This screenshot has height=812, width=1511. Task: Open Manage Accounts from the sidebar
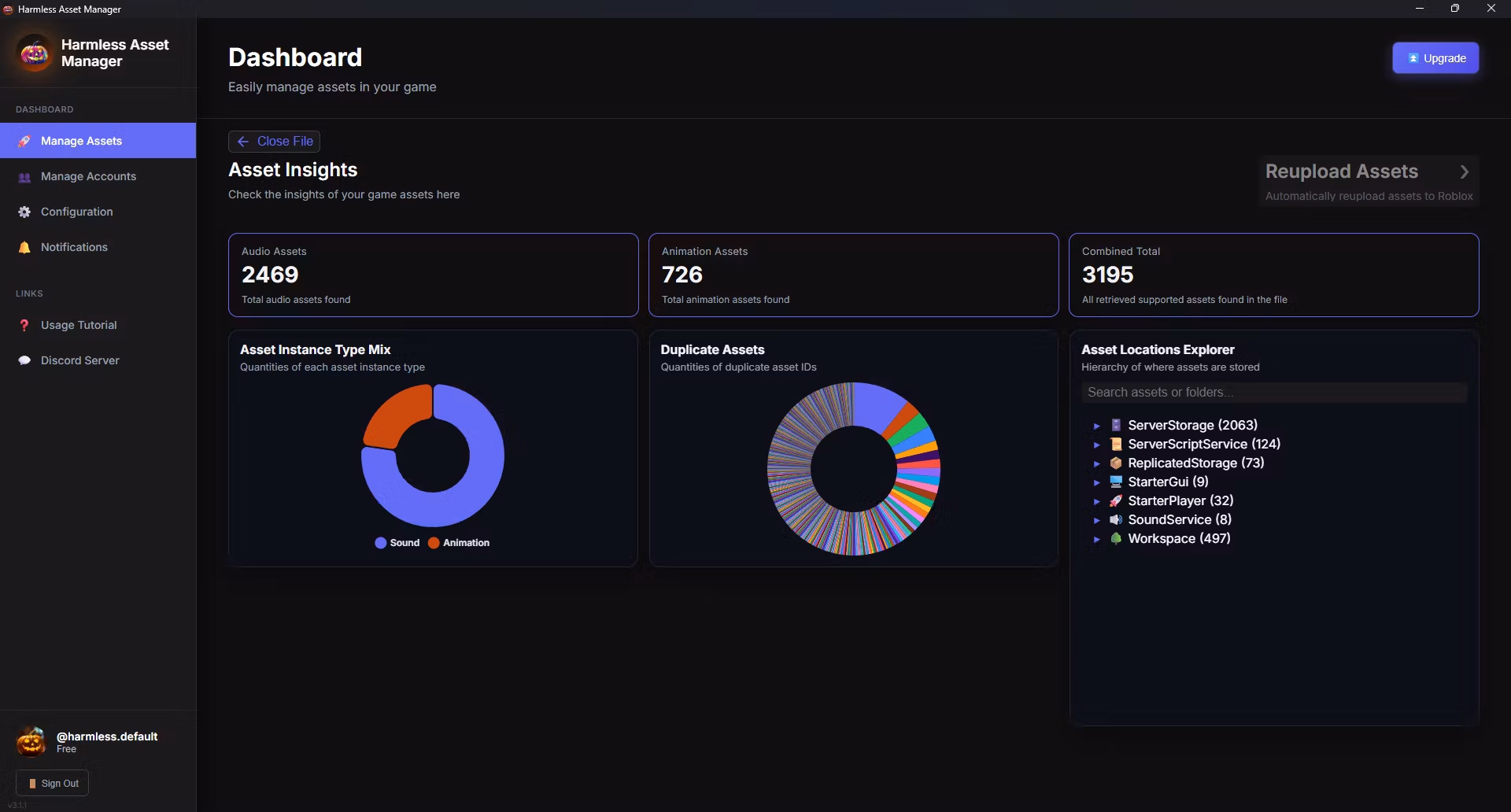point(88,176)
